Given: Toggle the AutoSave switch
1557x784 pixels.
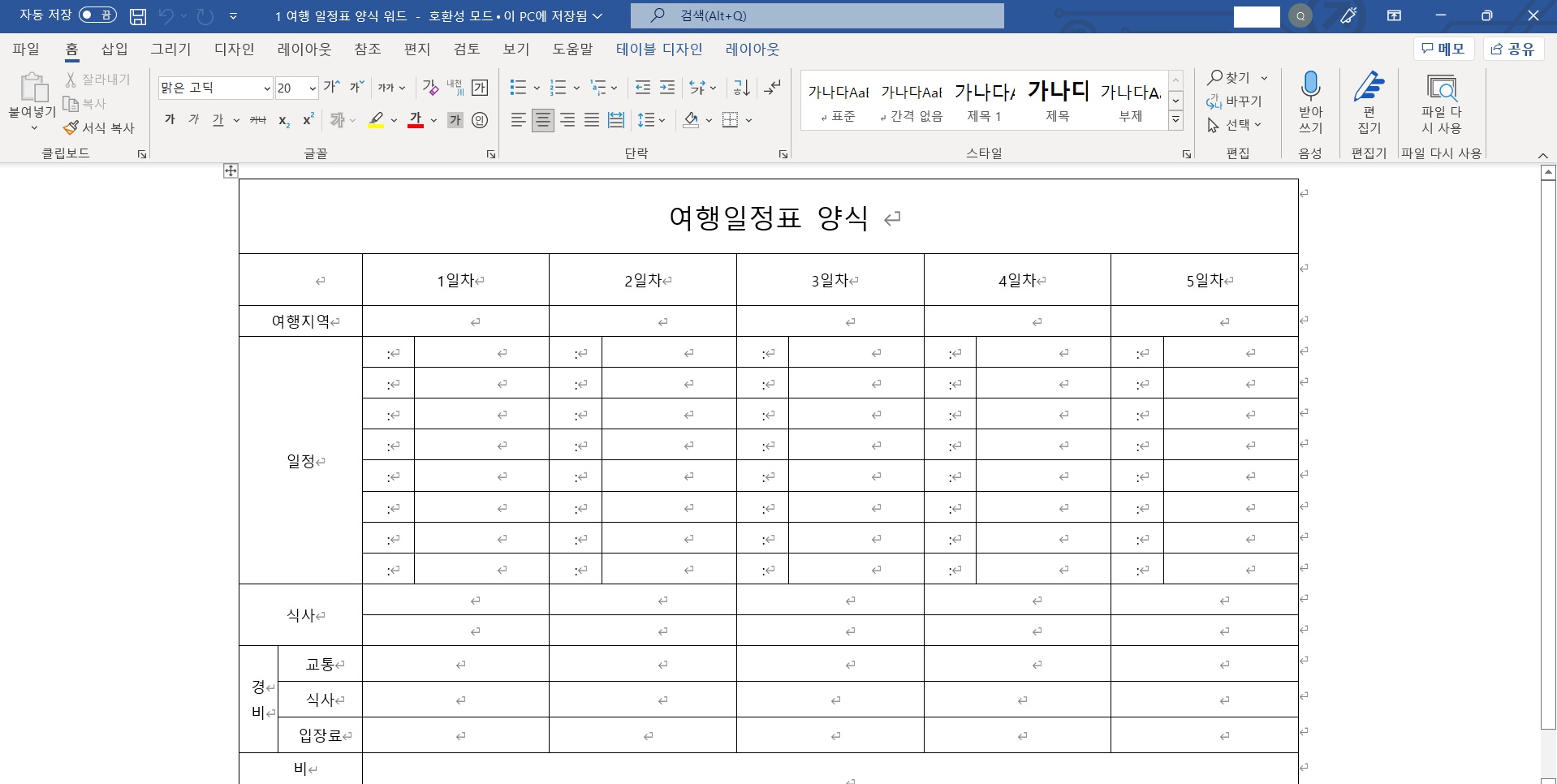Looking at the screenshot, I should click(x=97, y=15).
